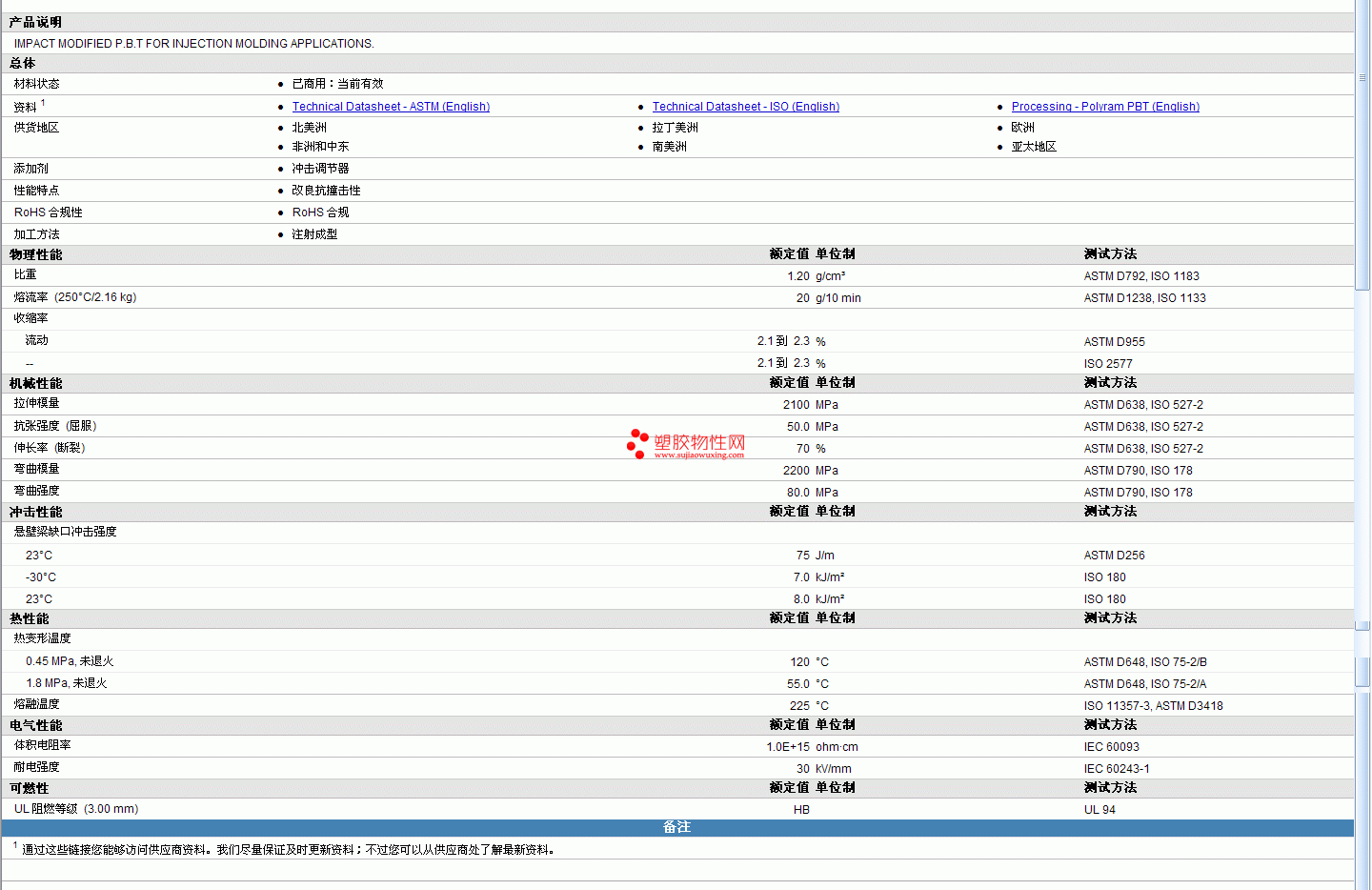Click the IEC 60243-1 test method cell
The width and height of the screenshot is (1372, 890).
click(1116, 769)
